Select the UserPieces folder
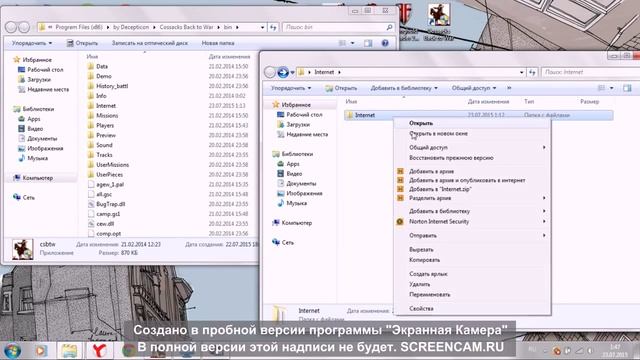The image size is (640, 360). [x=109, y=174]
